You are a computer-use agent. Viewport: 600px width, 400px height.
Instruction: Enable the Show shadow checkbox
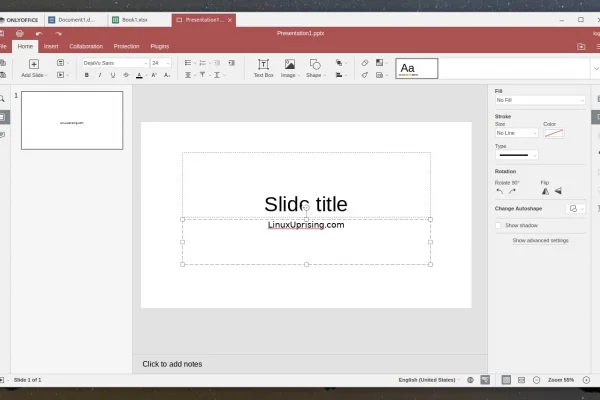pyautogui.click(x=498, y=225)
